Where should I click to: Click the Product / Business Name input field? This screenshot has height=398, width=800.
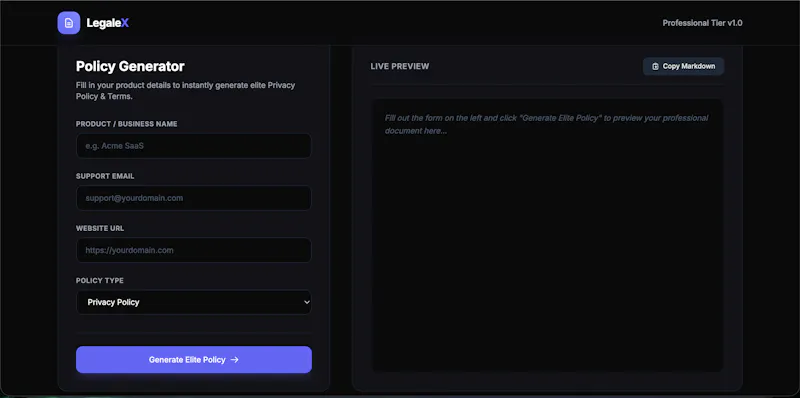pyautogui.click(x=194, y=146)
